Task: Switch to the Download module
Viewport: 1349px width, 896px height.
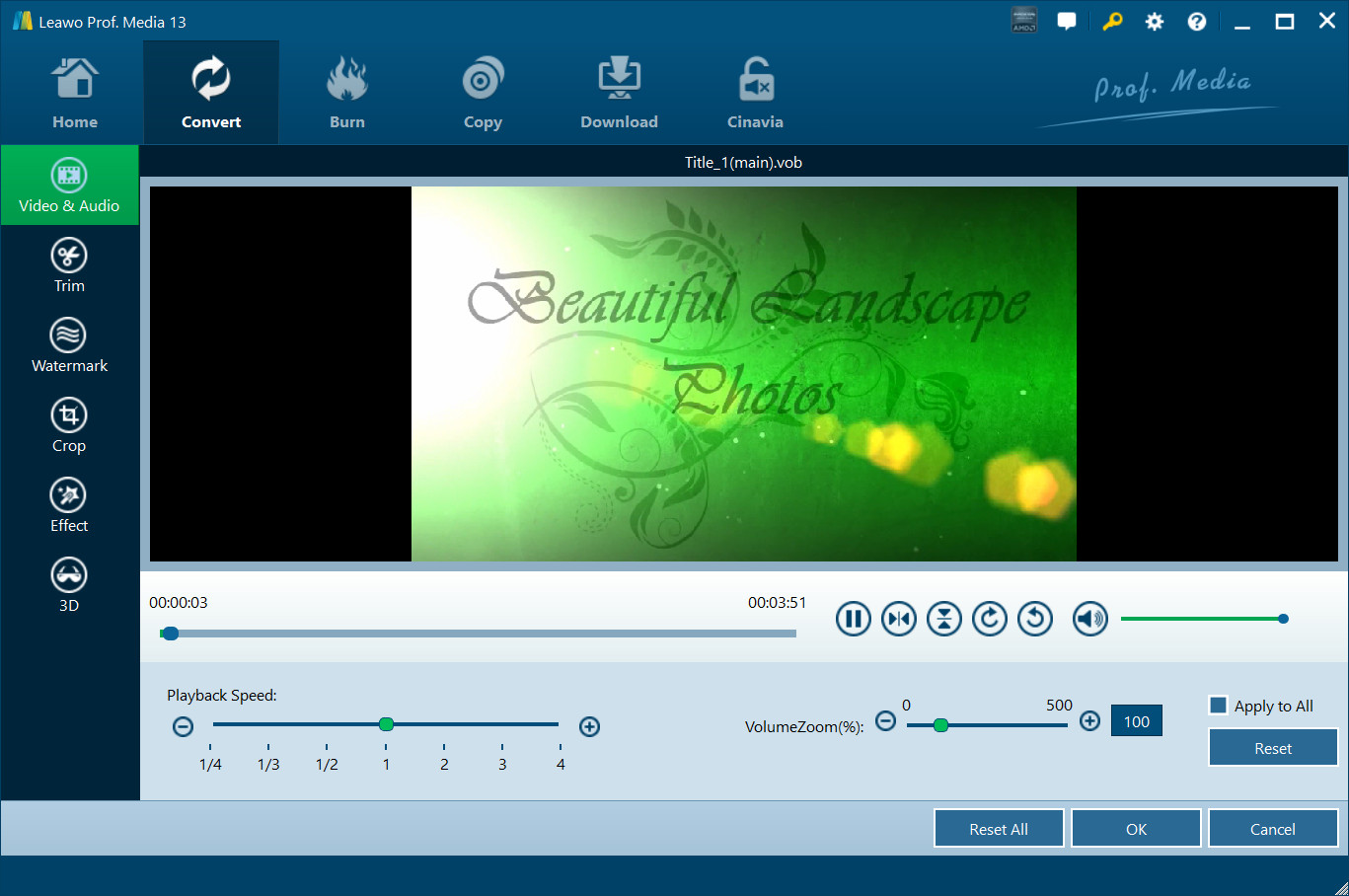Action: [x=619, y=92]
